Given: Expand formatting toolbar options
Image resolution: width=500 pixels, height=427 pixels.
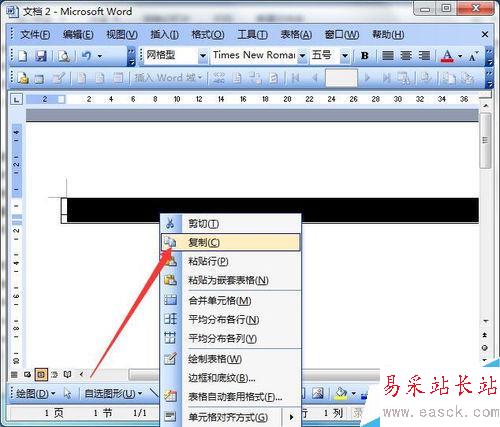Looking at the screenshot, I should point(489,57).
